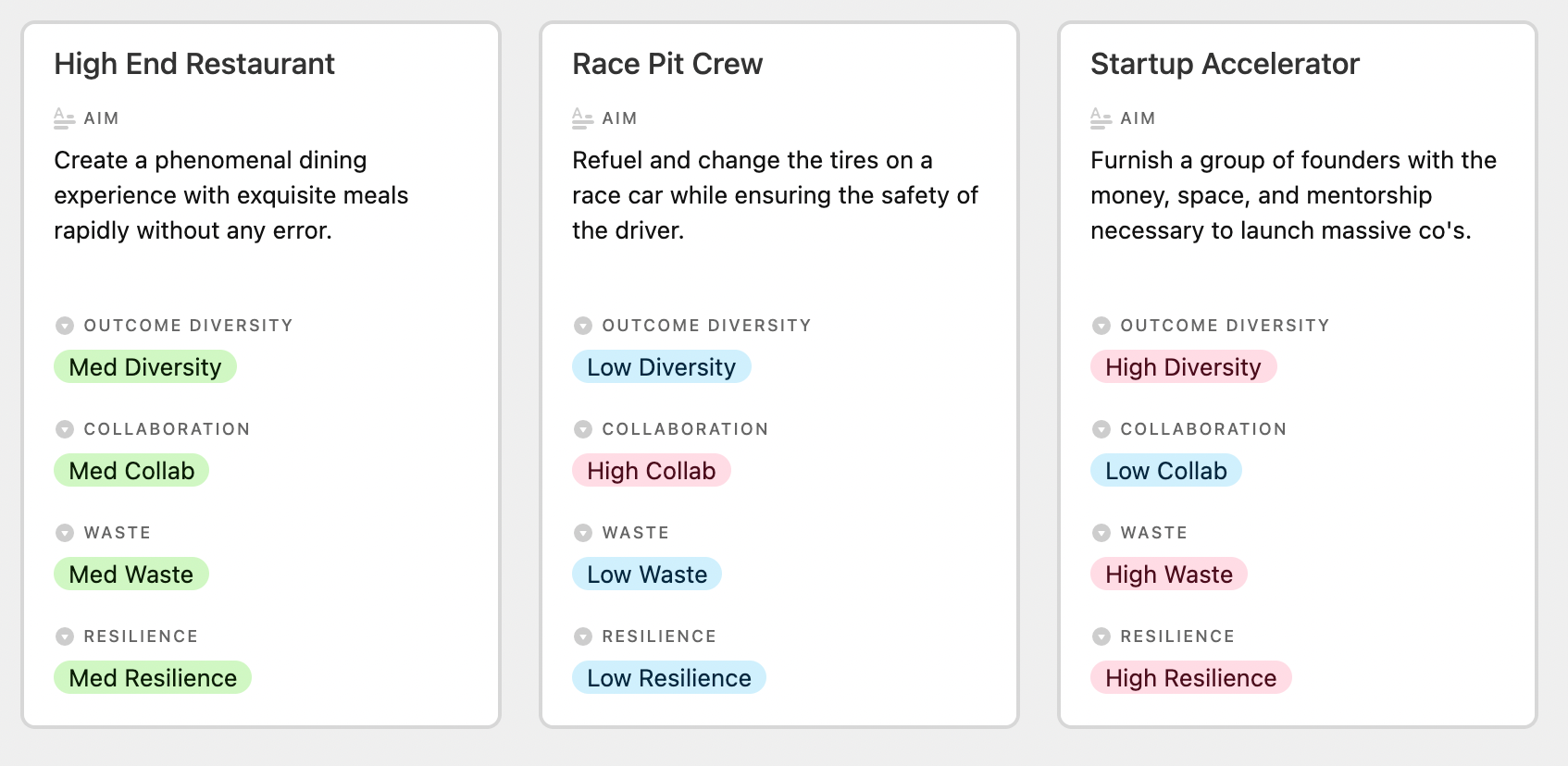This screenshot has width=1568, height=766.
Task: Open the Med Diversity tag
Action: point(145,367)
